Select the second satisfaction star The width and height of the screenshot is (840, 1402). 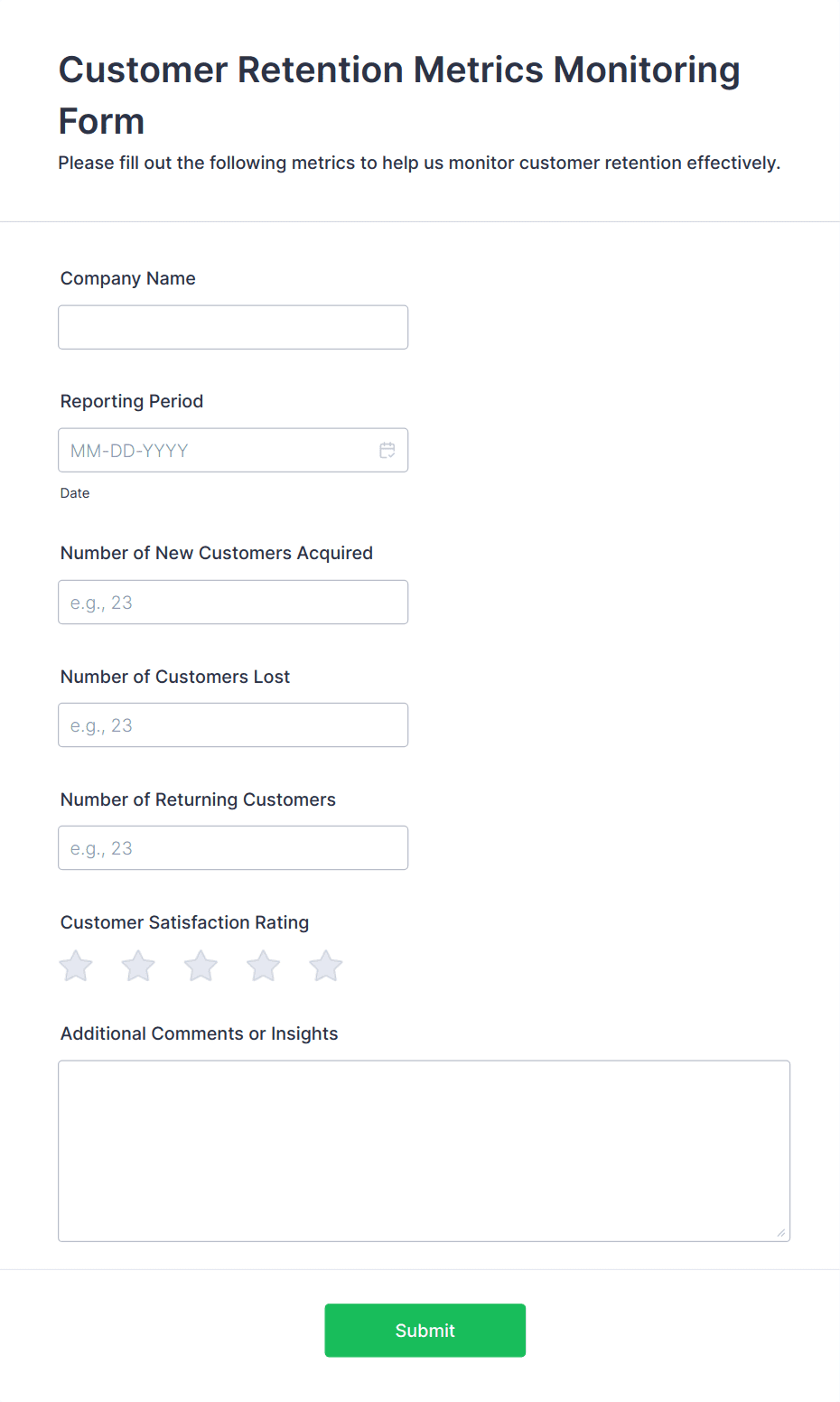pyautogui.click(x=138, y=966)
